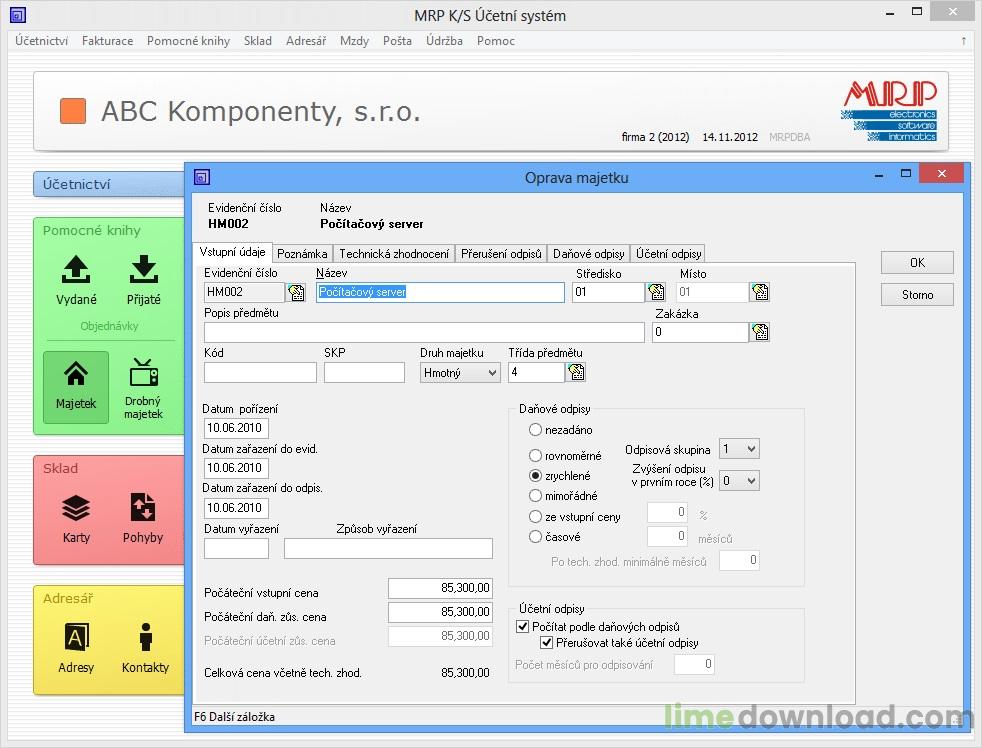The width and height of the screenshot is (982, 748).
Task: Switch to the Daňové odpisy tab
Action: tap(589, 254)
